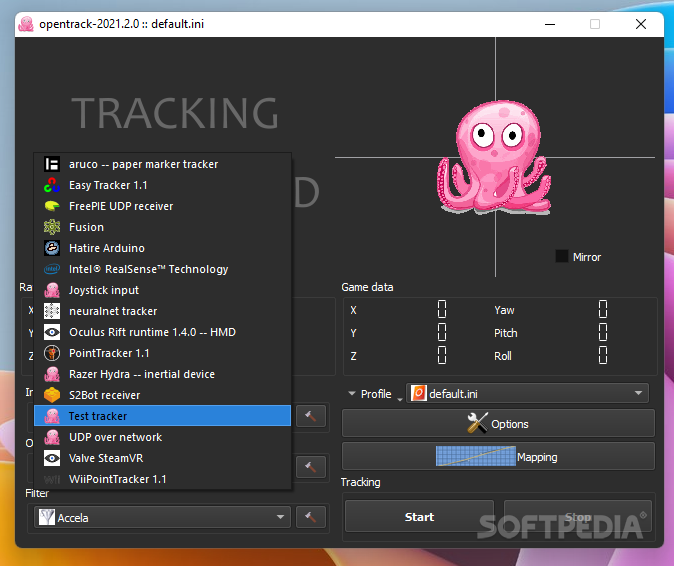Choose neuralnet tracker entry
674x566 pixels.
click(x=162, y=311)
